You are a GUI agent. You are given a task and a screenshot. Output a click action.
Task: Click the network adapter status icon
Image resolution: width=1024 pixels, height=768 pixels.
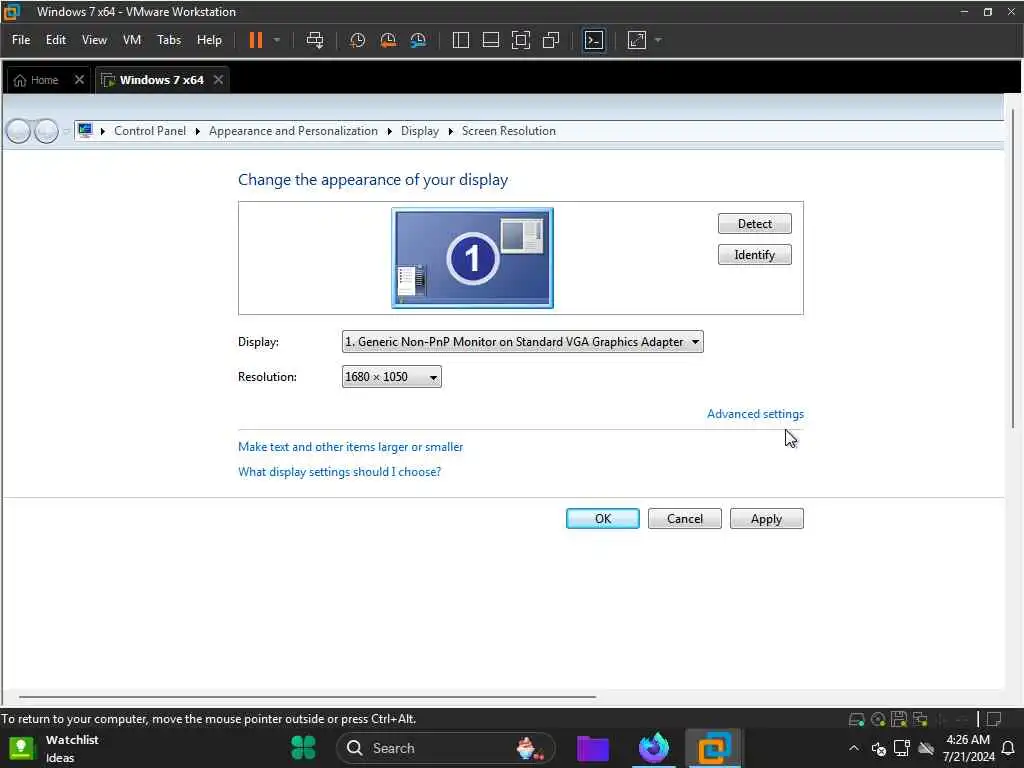(x=920, y=719)
